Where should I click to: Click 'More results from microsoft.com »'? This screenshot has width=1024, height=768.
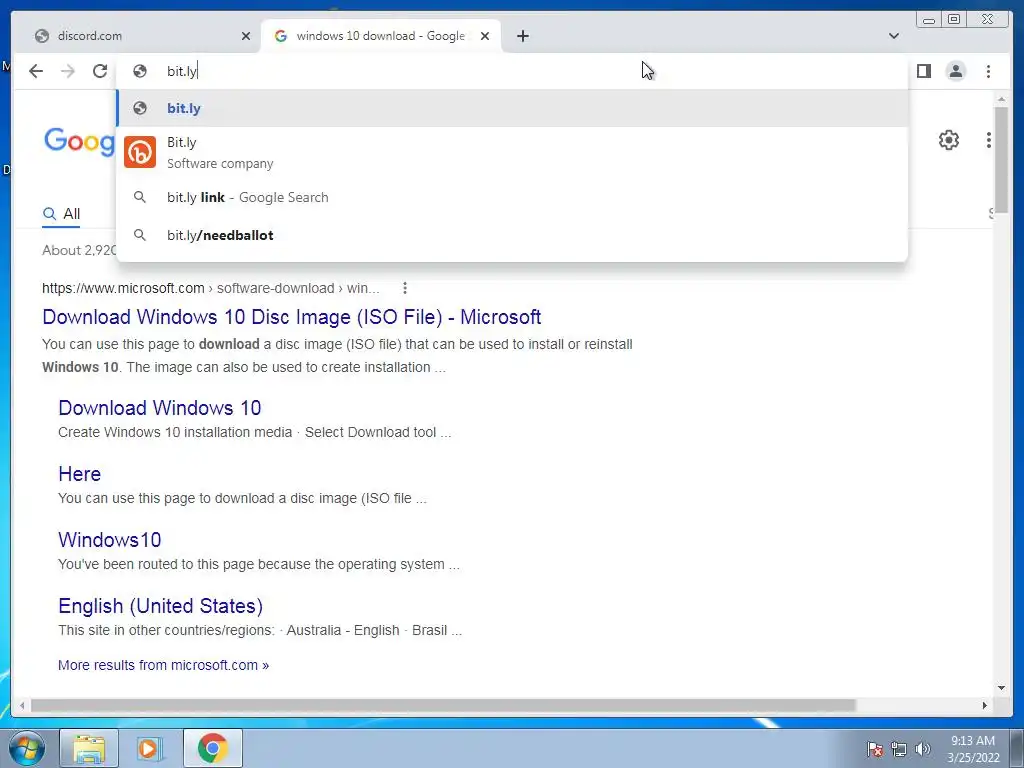click(x=163, y=665)
